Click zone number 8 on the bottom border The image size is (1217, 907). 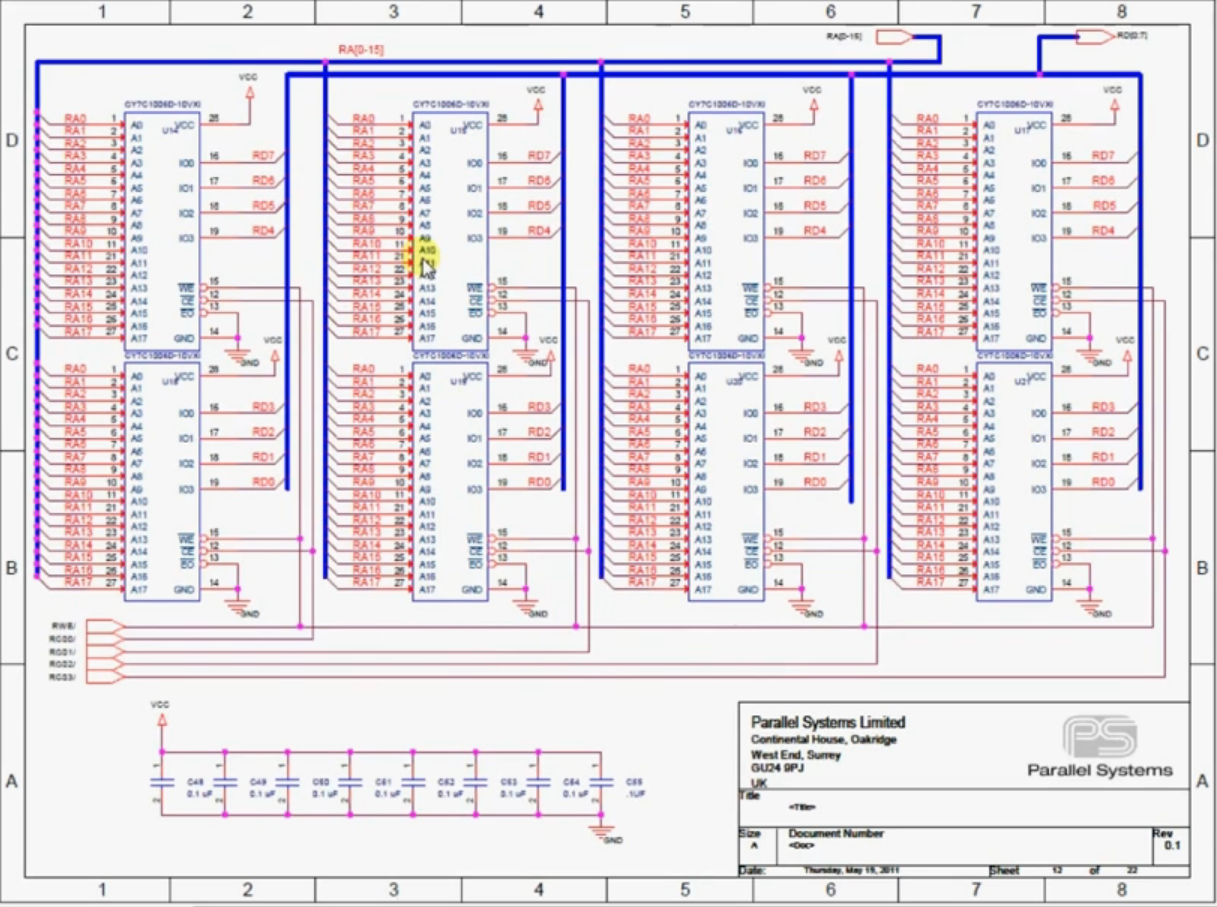coord(1121,889)
